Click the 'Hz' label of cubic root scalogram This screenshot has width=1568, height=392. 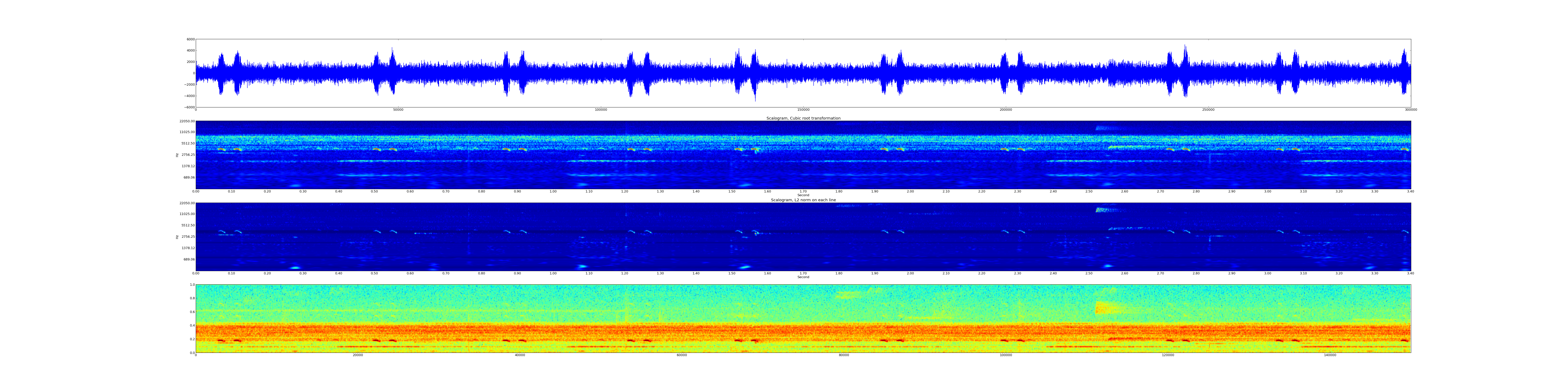(177, 155)
